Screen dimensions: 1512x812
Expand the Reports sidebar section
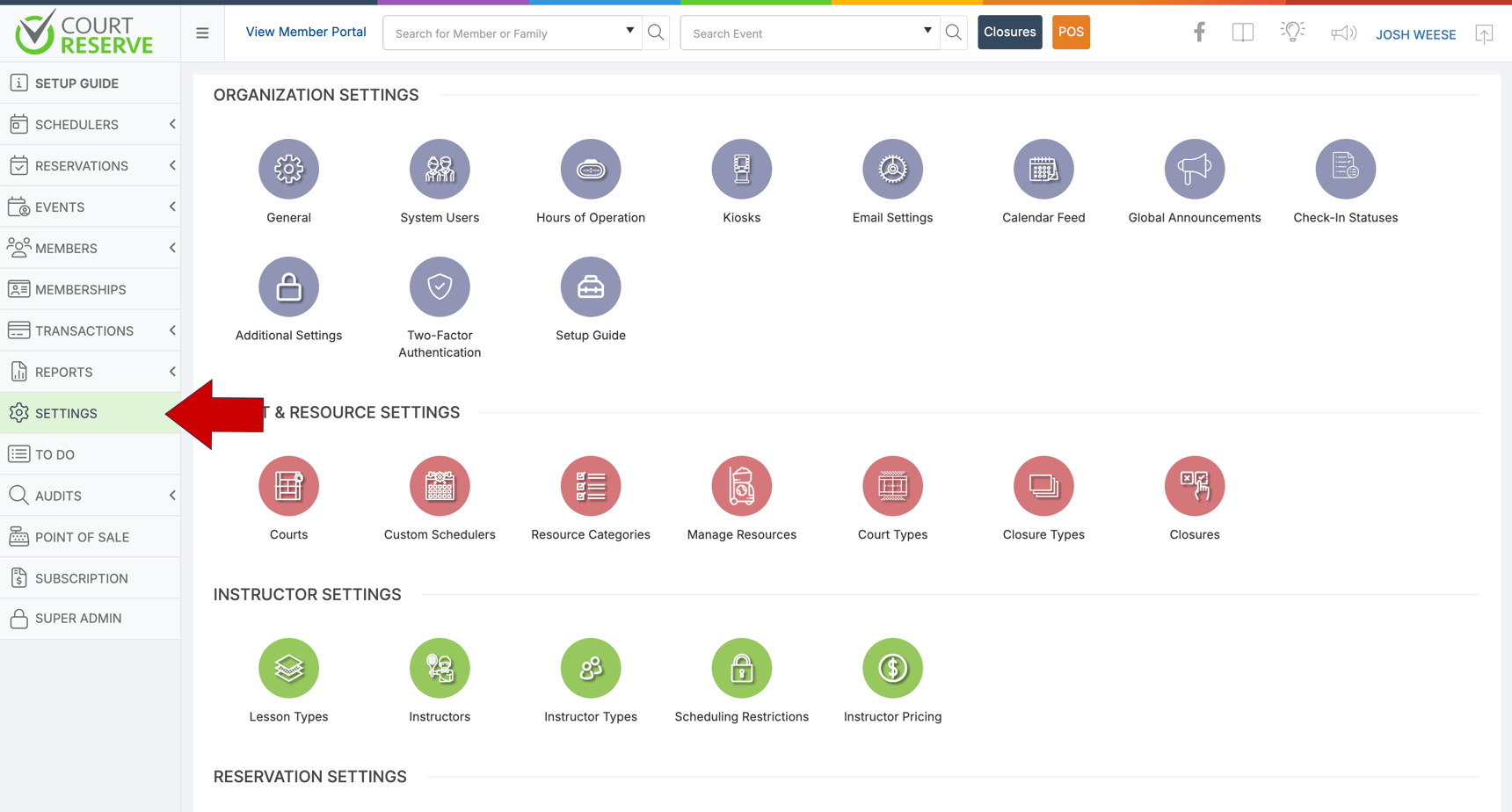[90, 372]
